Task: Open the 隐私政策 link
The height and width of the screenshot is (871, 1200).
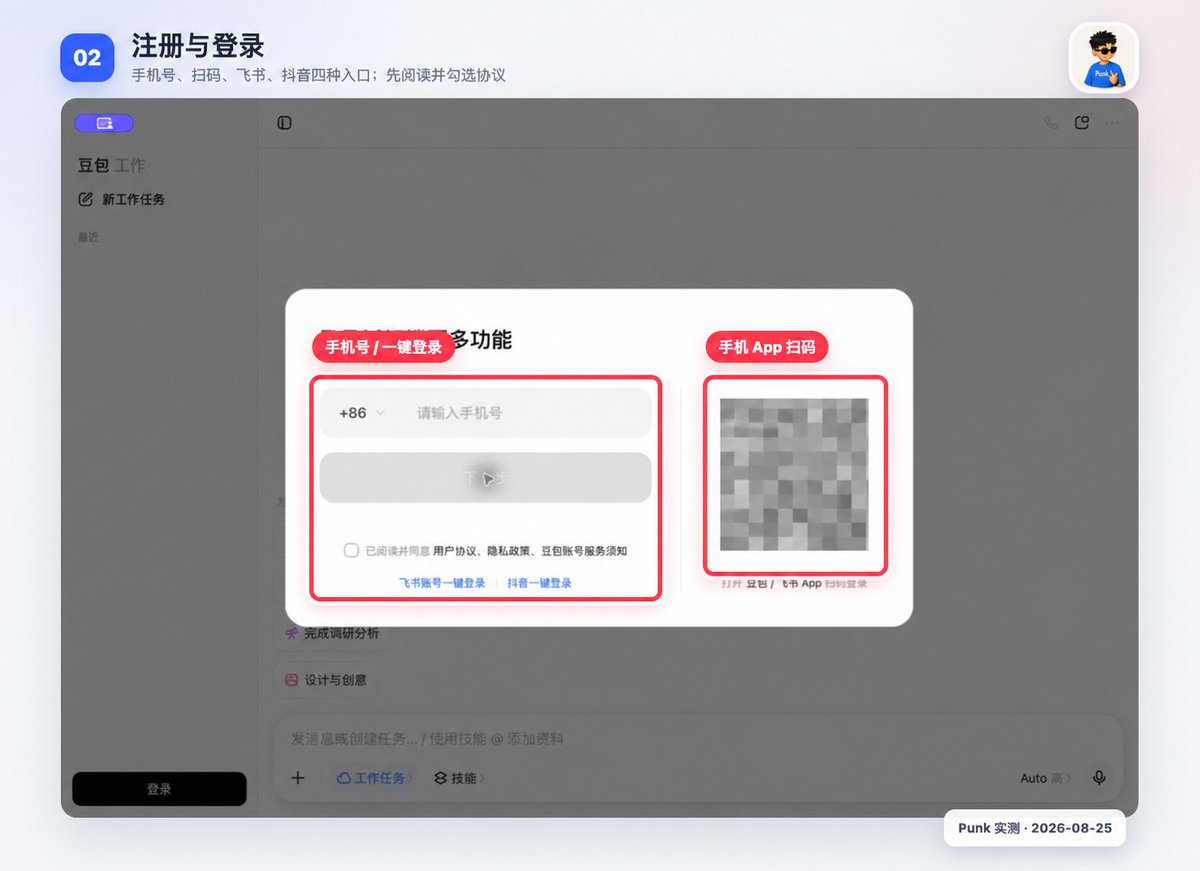Action: (x=509, y=551)
